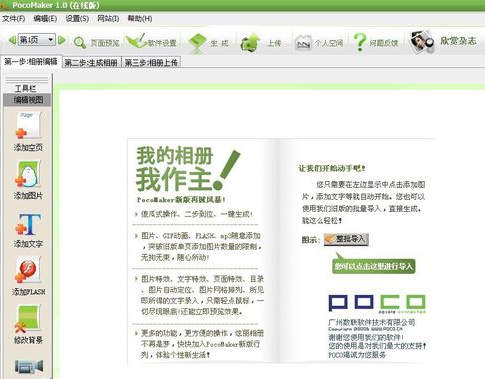The height and width of the screenshot is (379, 485).
Task: Open the 修改背景 modify background tool
Action: (28, 318)
